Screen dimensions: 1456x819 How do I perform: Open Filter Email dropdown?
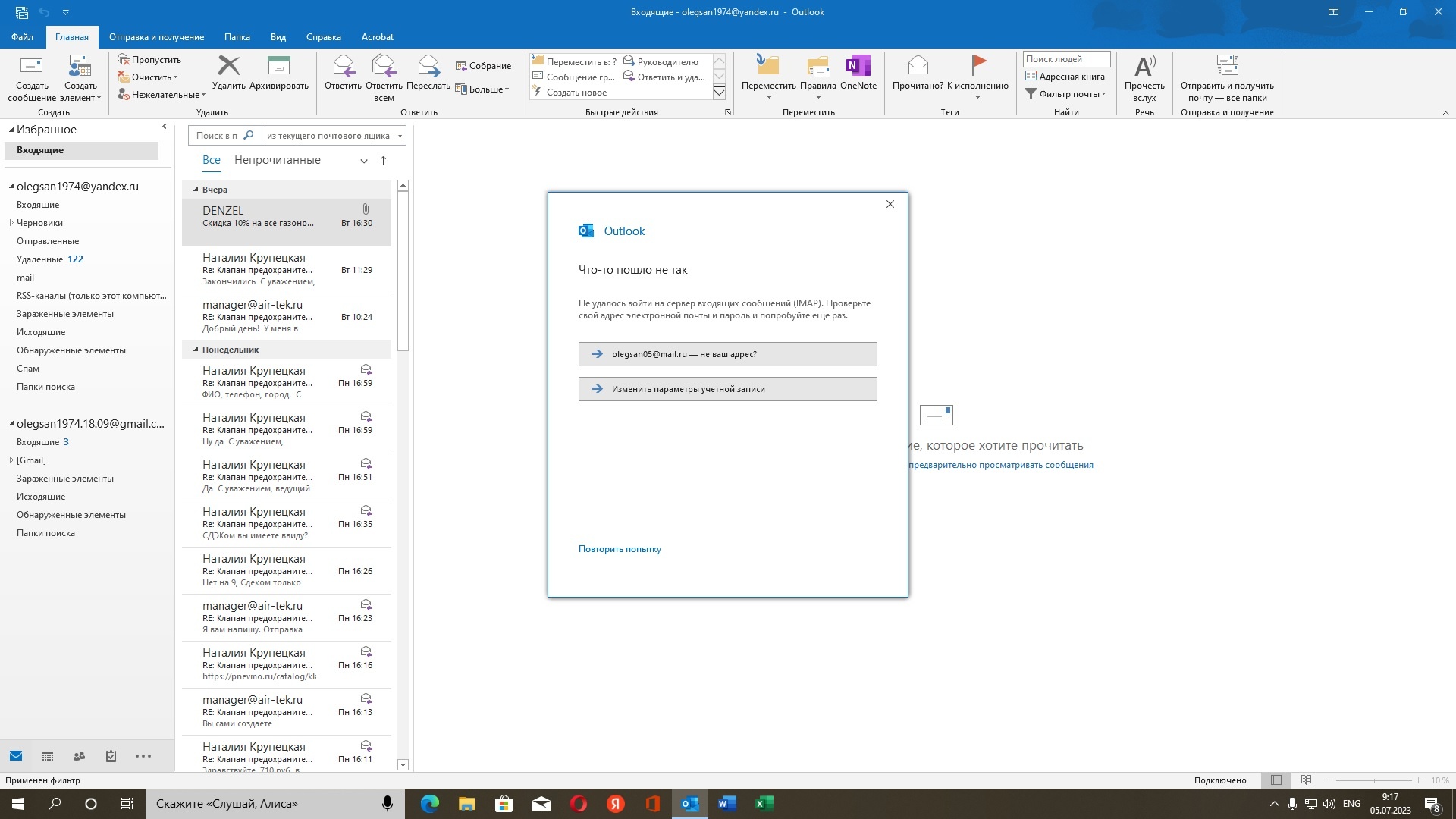(1065, 94)
